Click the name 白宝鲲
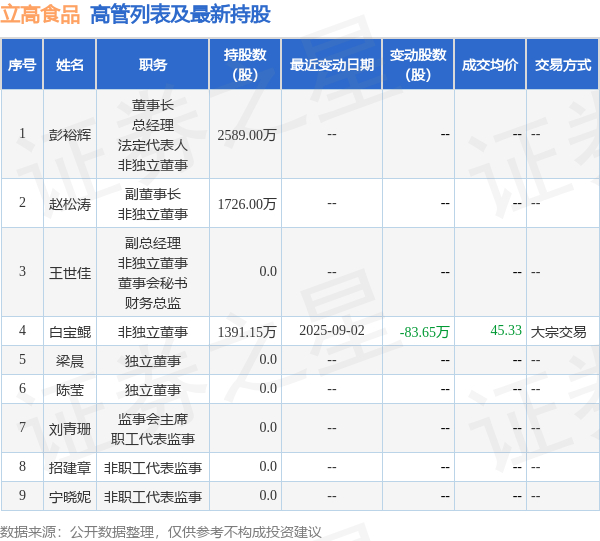This screenshot has height=541, width=600. [70, 332]
